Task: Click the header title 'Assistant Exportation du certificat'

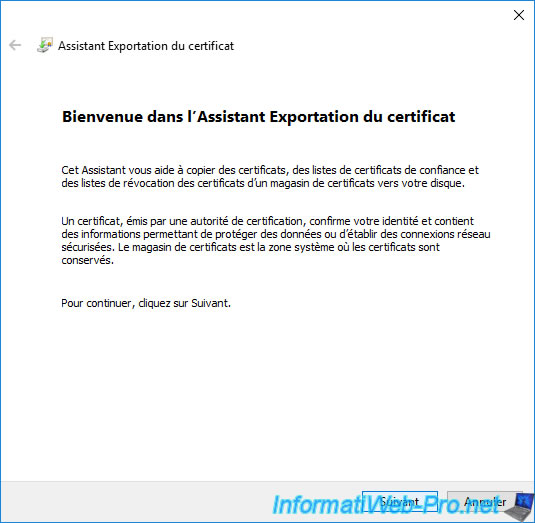Action: pyautogui.click(x=146, y=46)
